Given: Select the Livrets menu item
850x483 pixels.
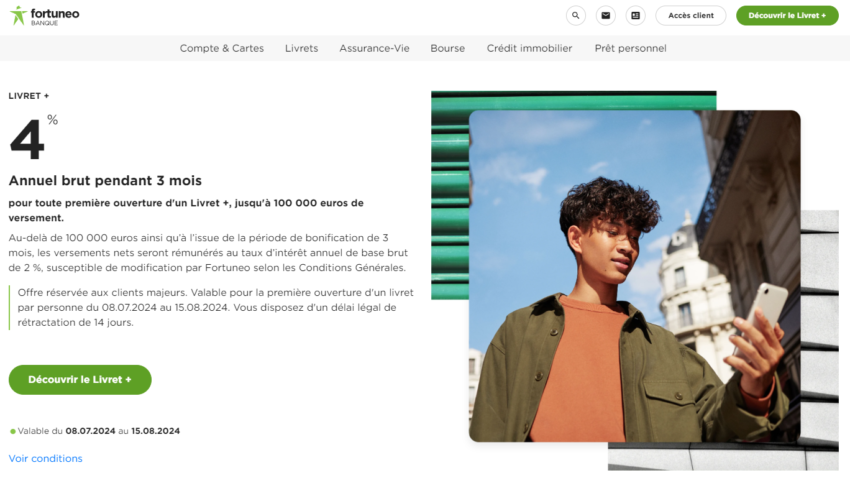Looking at the screenshot, I should pos(301,48).
